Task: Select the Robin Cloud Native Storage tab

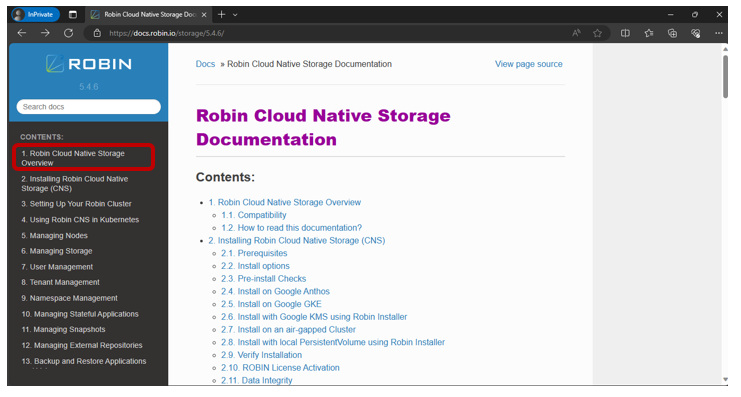Action: (x=145, y=15)
